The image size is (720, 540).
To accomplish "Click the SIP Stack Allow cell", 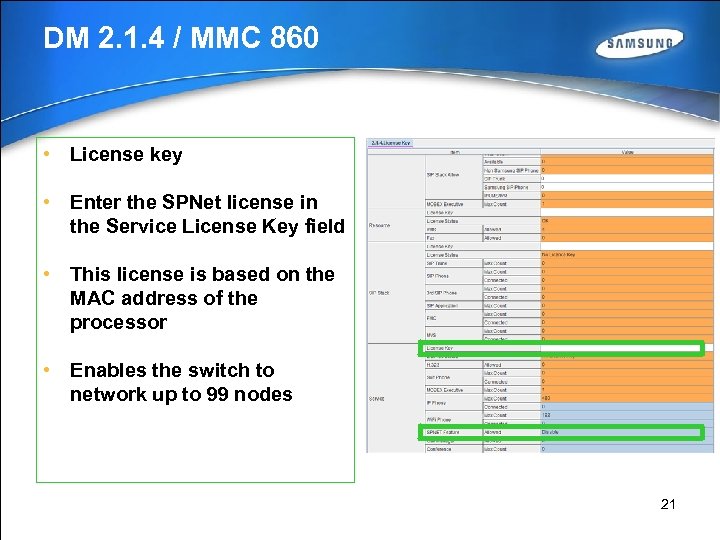I will point(454,175).
